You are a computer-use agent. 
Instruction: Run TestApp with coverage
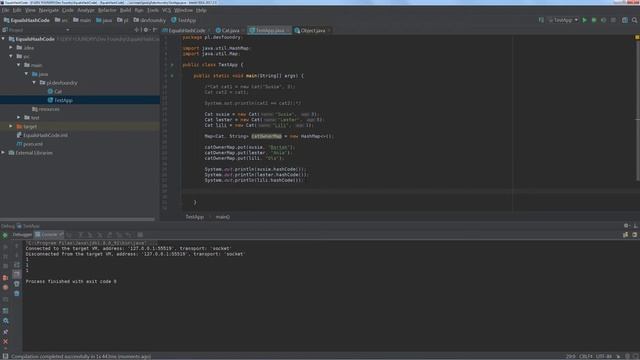(603, 20)
